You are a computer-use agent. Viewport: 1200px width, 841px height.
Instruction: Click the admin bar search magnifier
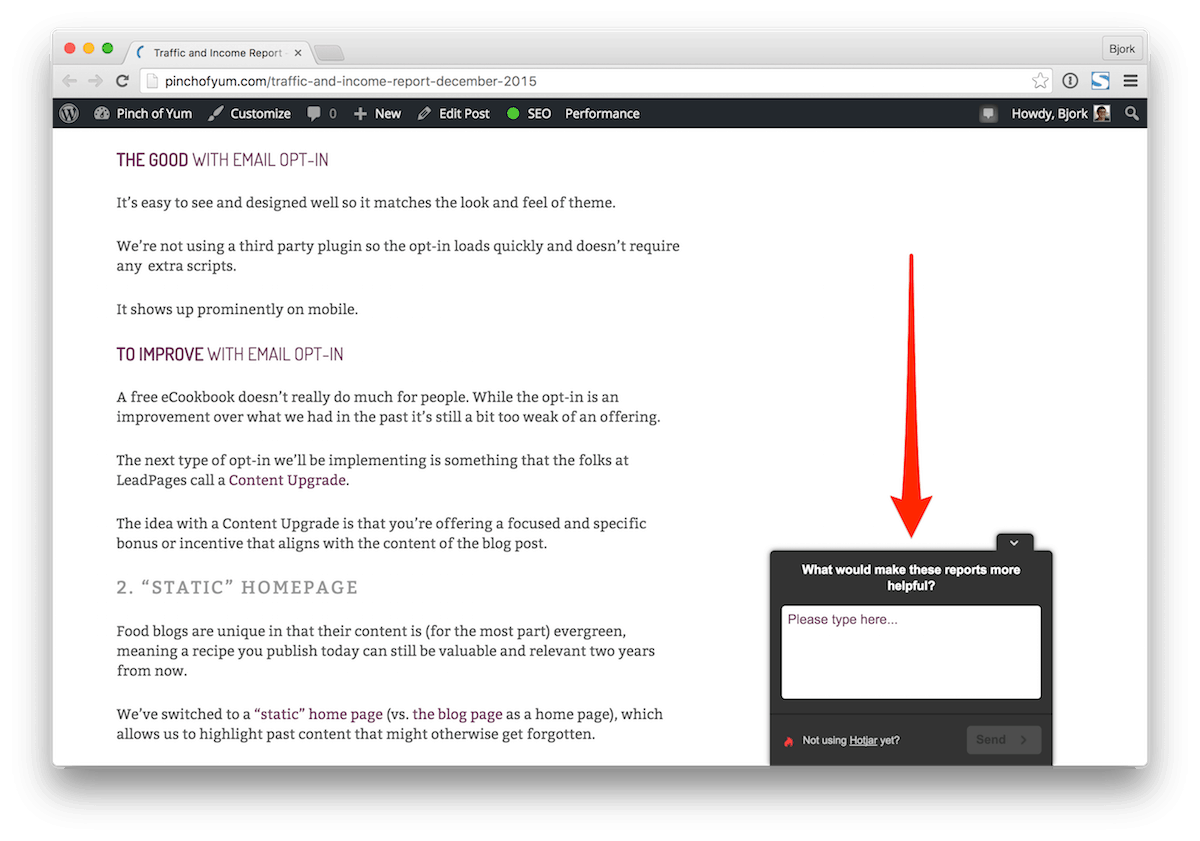pos(1131,114)
